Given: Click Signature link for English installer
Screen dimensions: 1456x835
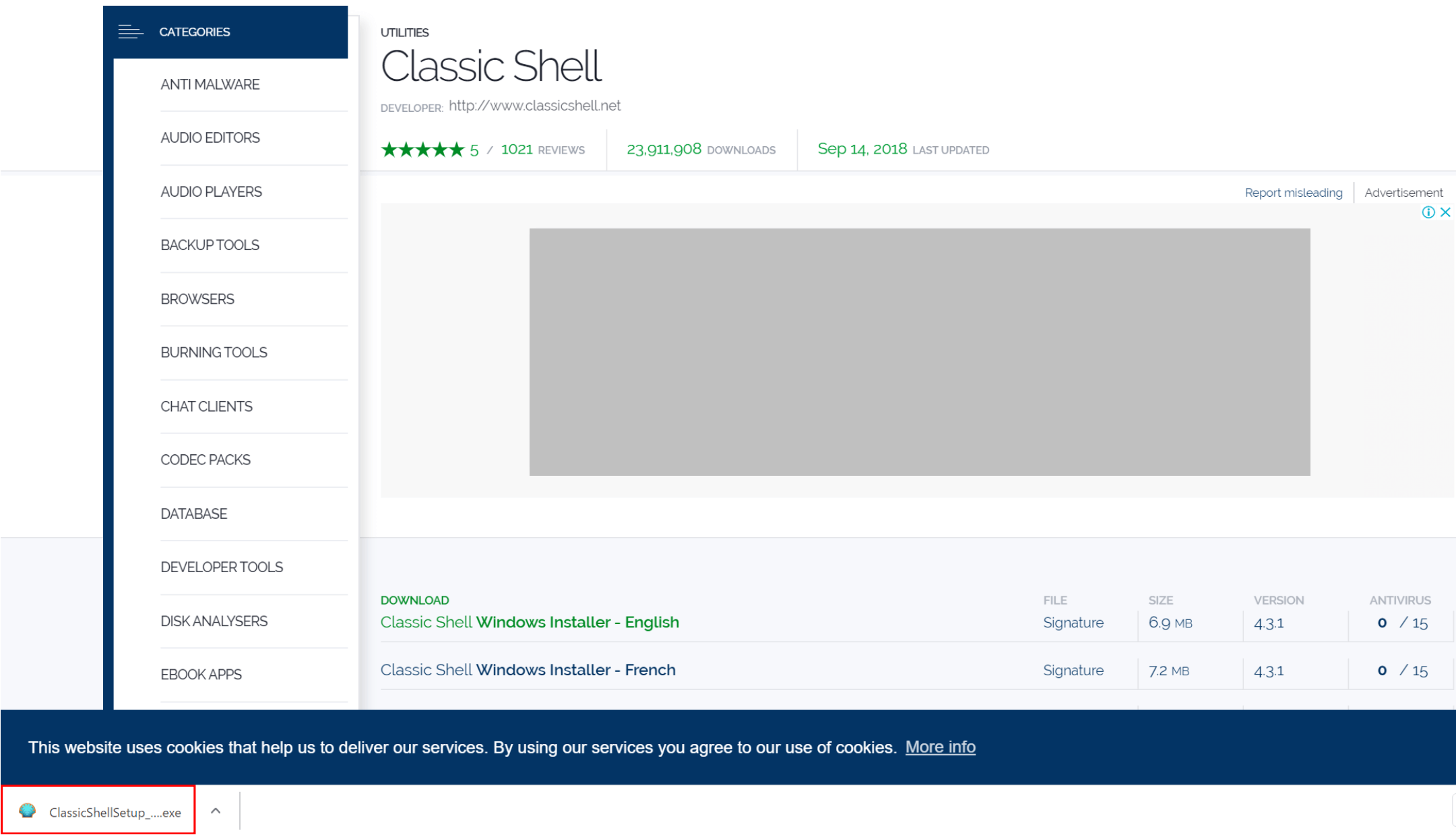Looking at the screenshot, I should click(1073, 623).
